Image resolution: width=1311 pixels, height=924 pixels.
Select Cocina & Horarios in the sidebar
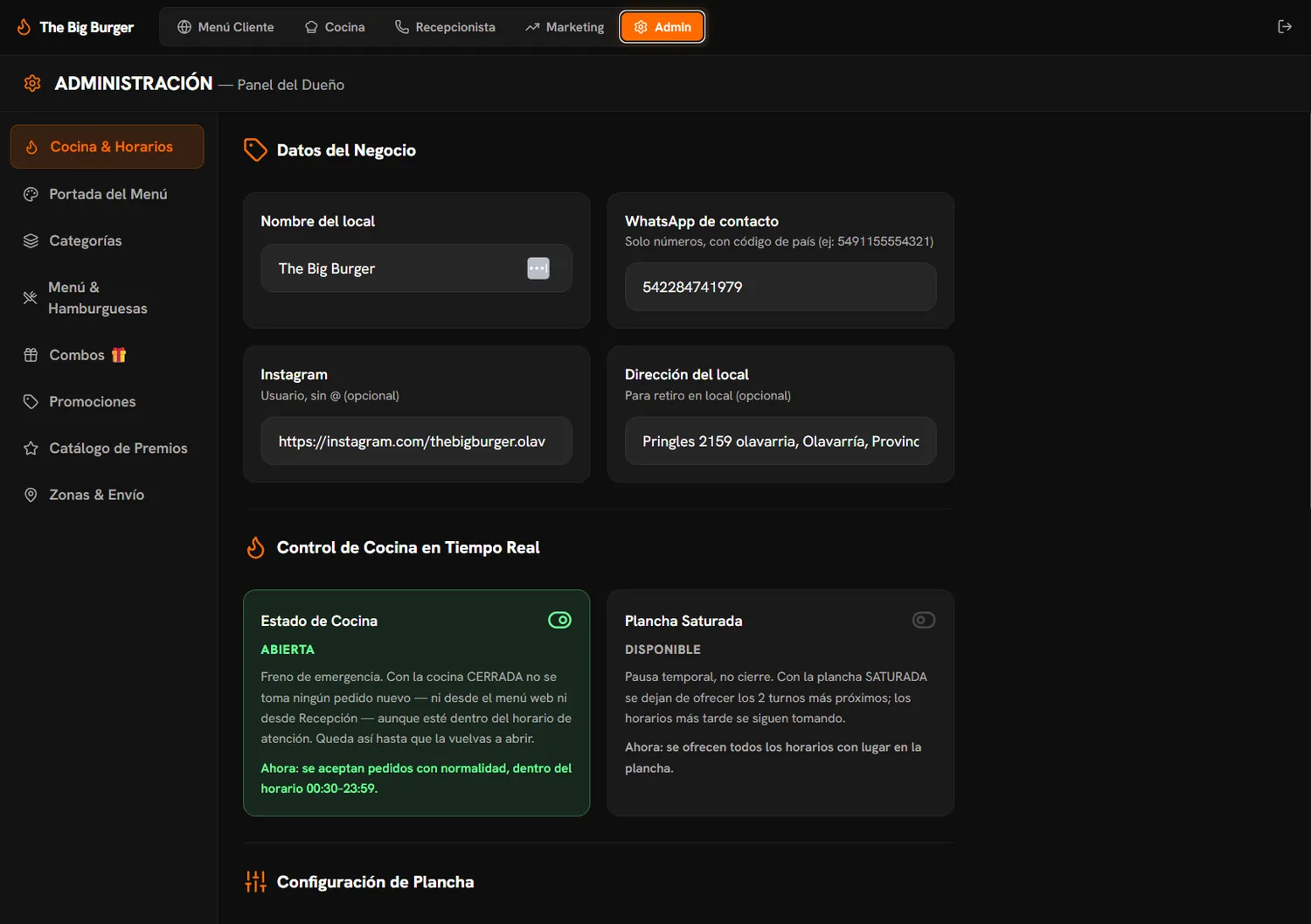107,147
